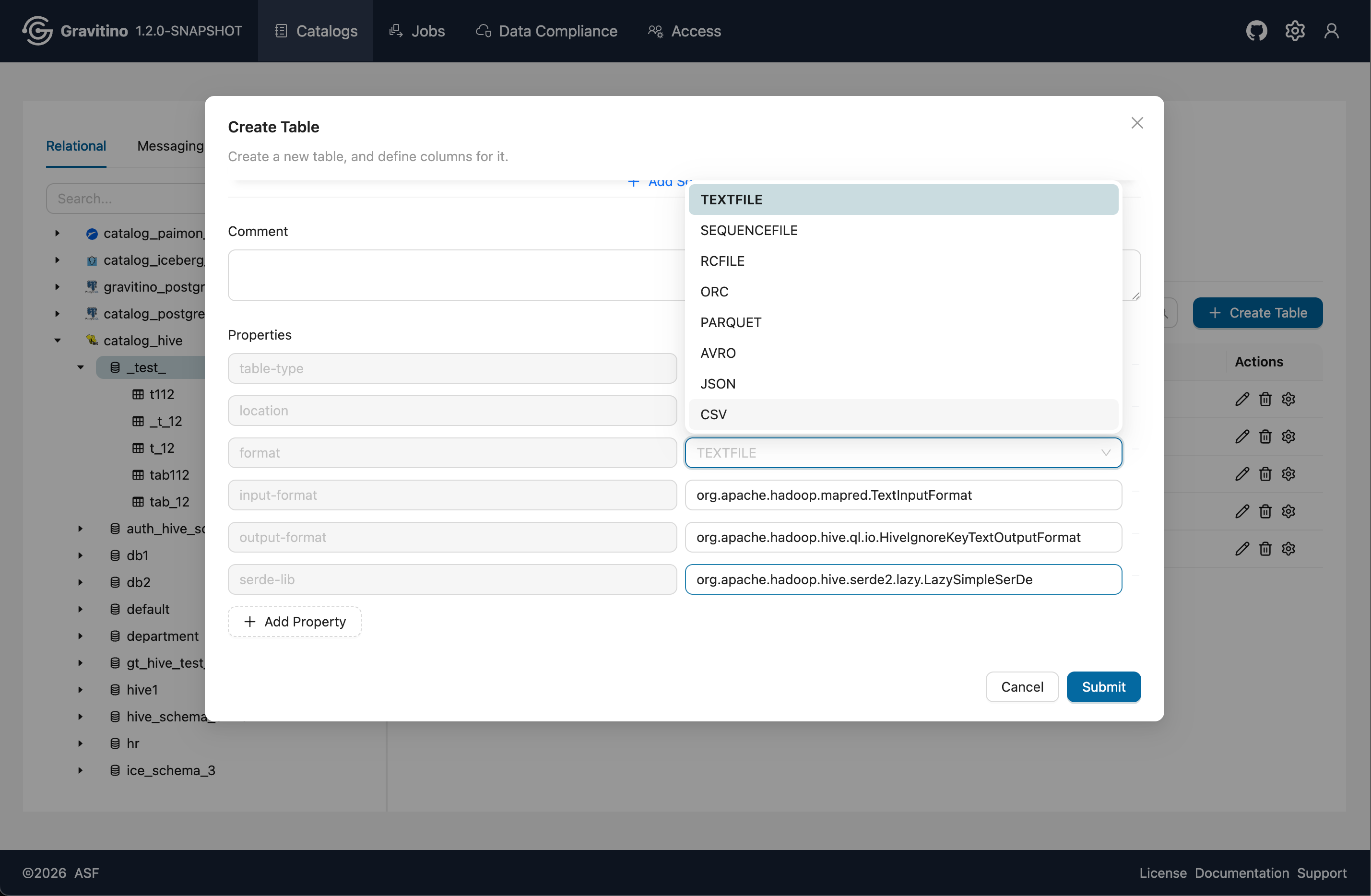Select PARQUET from the format list
This screenshot has height=896, width=1371.
731,322
